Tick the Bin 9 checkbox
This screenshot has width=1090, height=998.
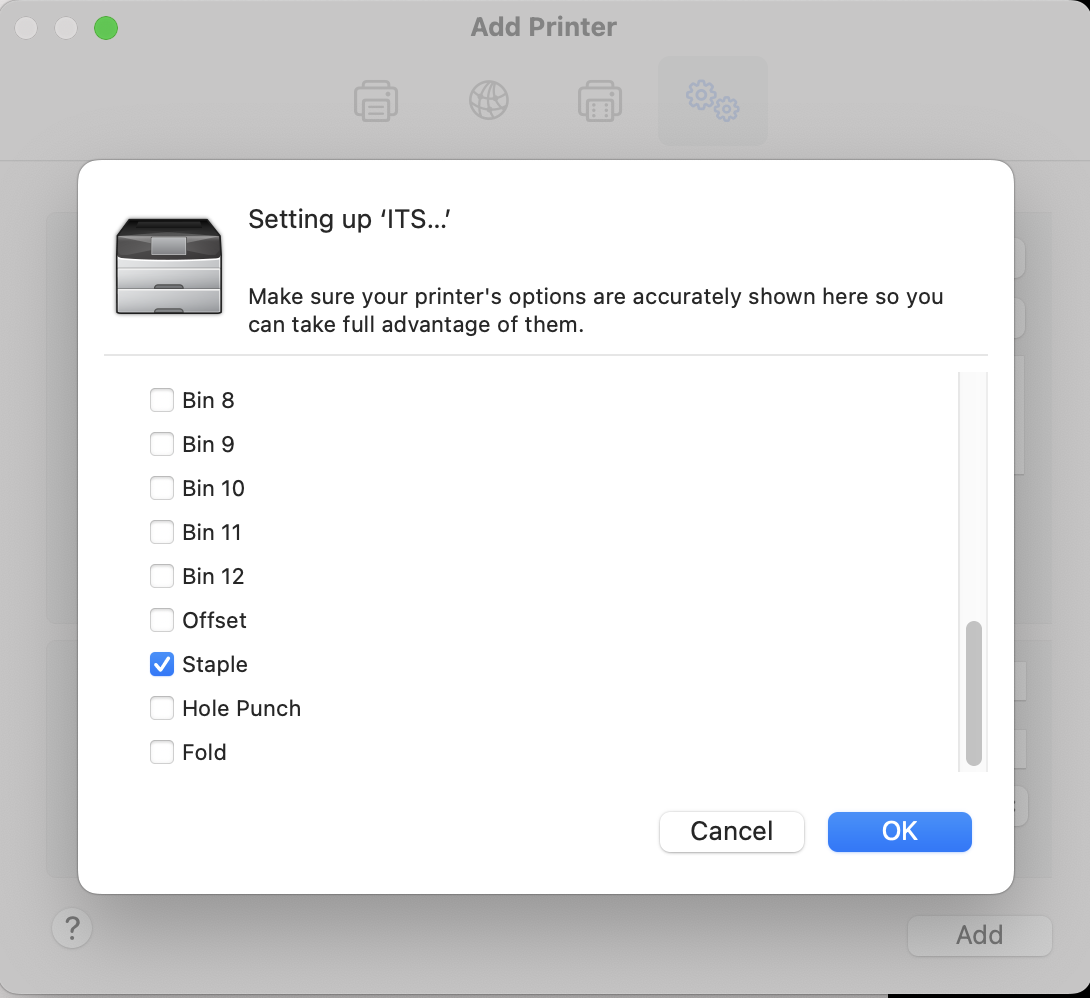point(162,444)
